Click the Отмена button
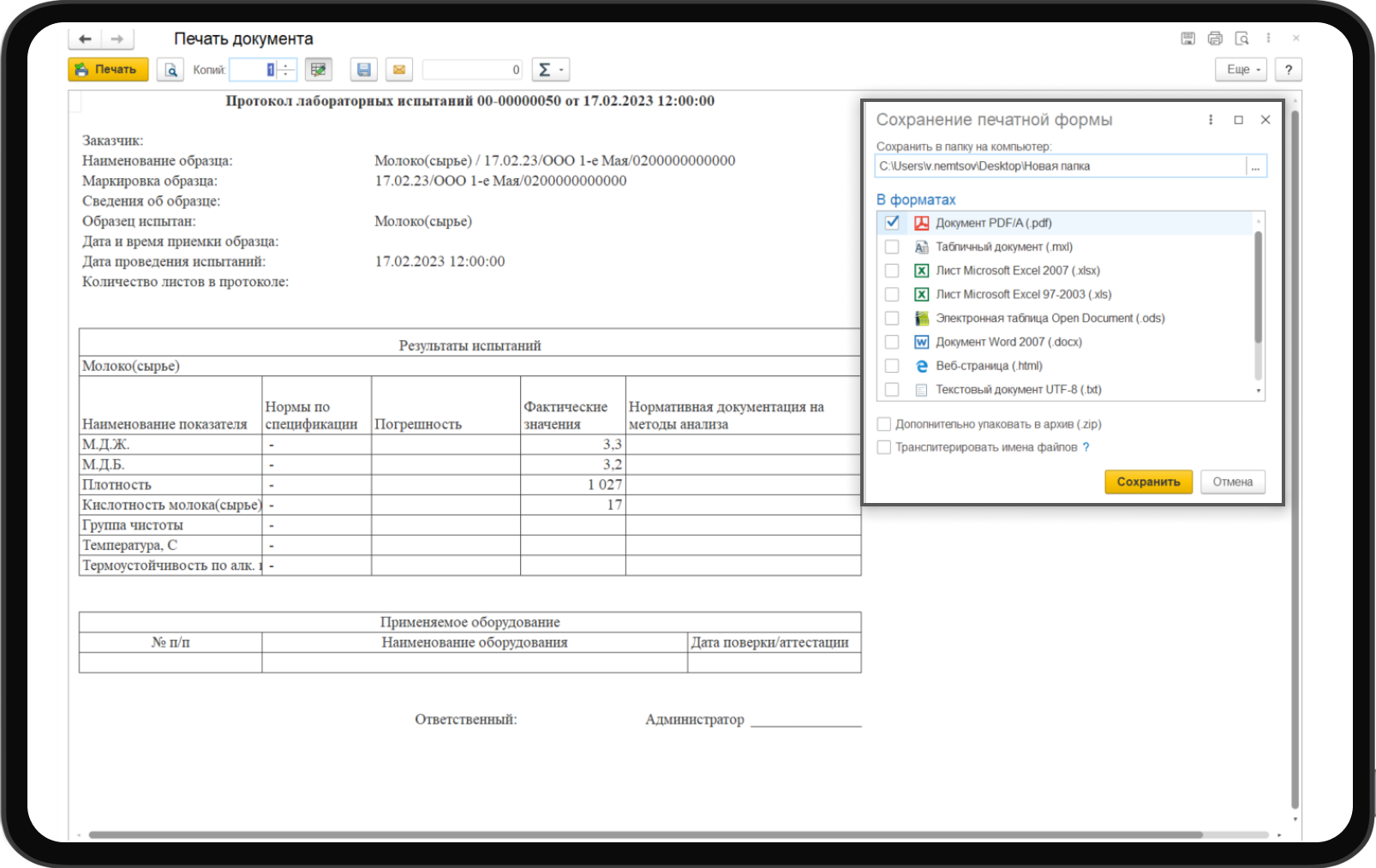 click(x=1232, y=482)
